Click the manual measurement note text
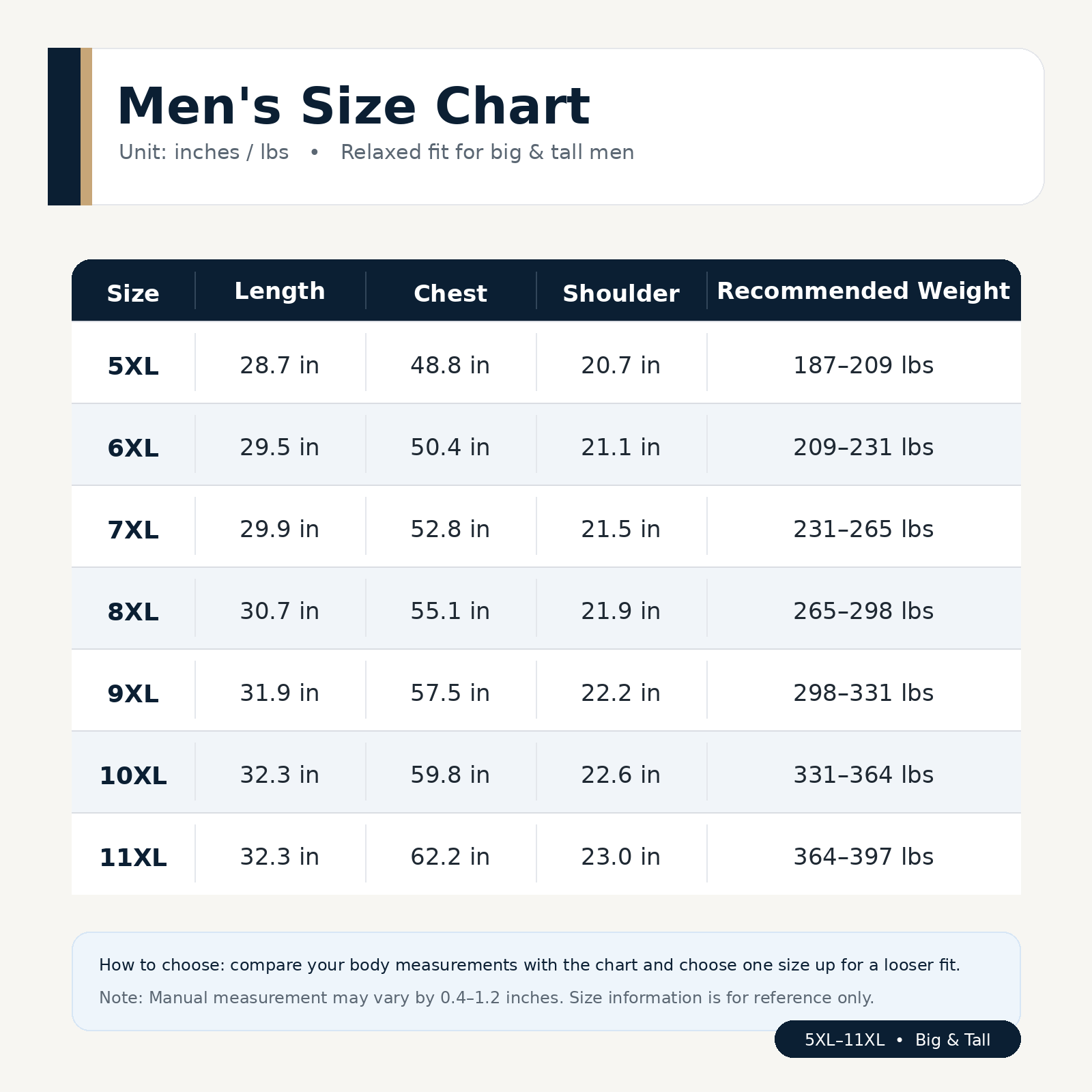Screen dimensions: 1092x1092 (487, 998)
